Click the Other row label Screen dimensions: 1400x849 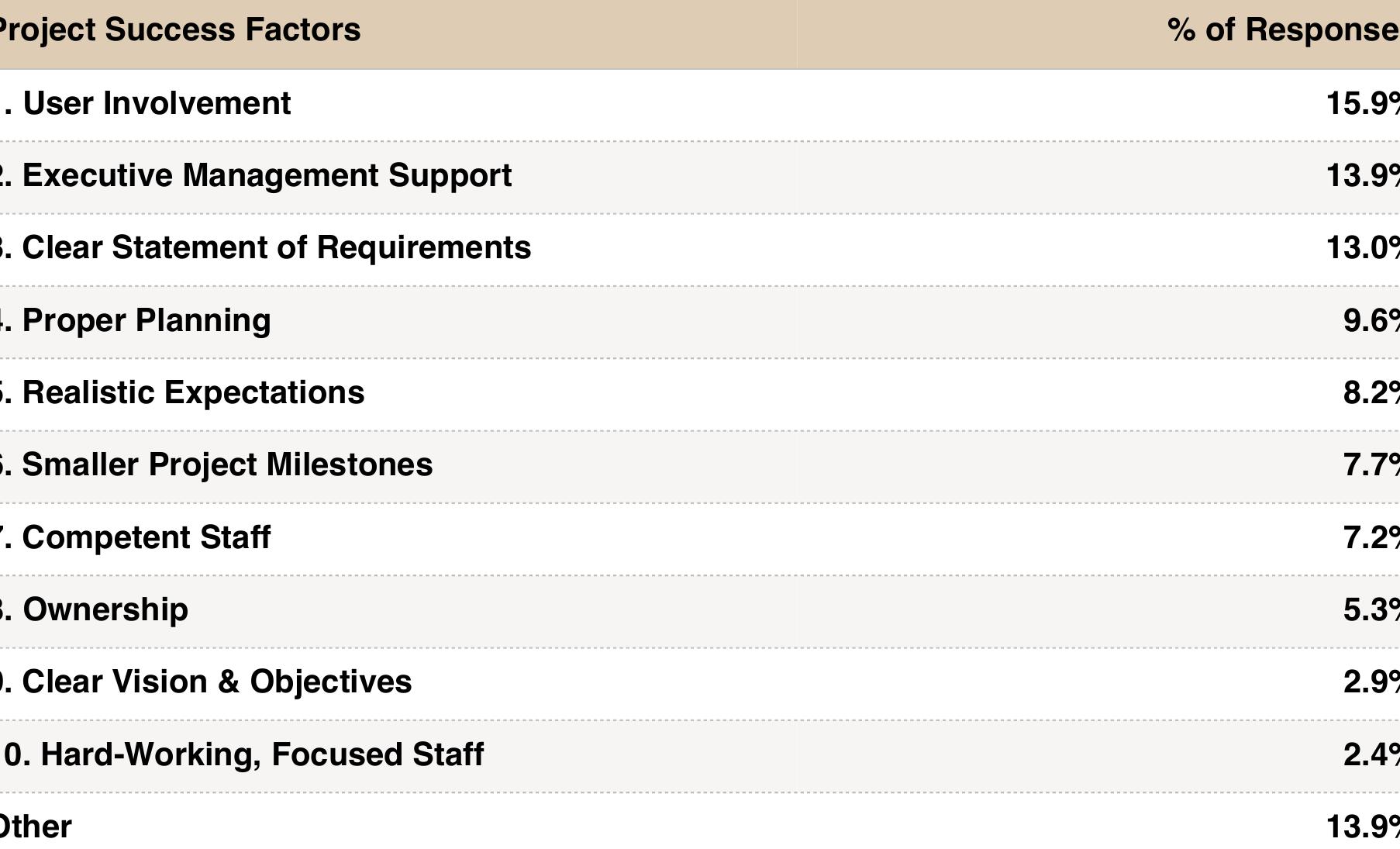36,827
